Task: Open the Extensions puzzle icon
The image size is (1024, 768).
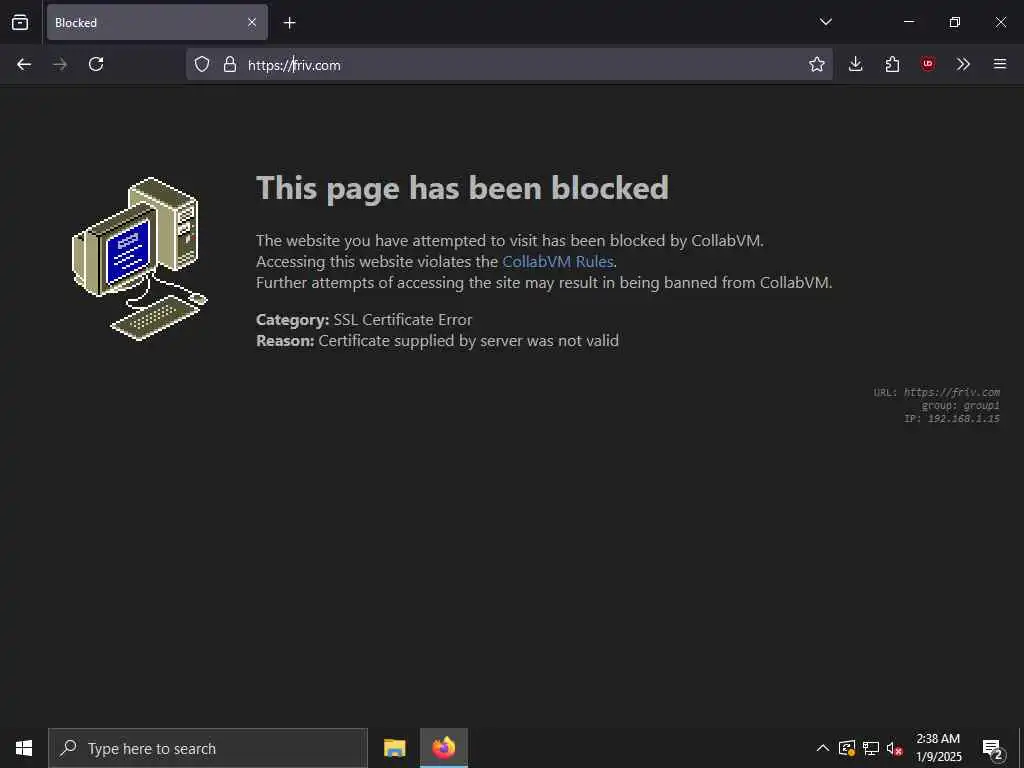Action: tap(892, 64)
